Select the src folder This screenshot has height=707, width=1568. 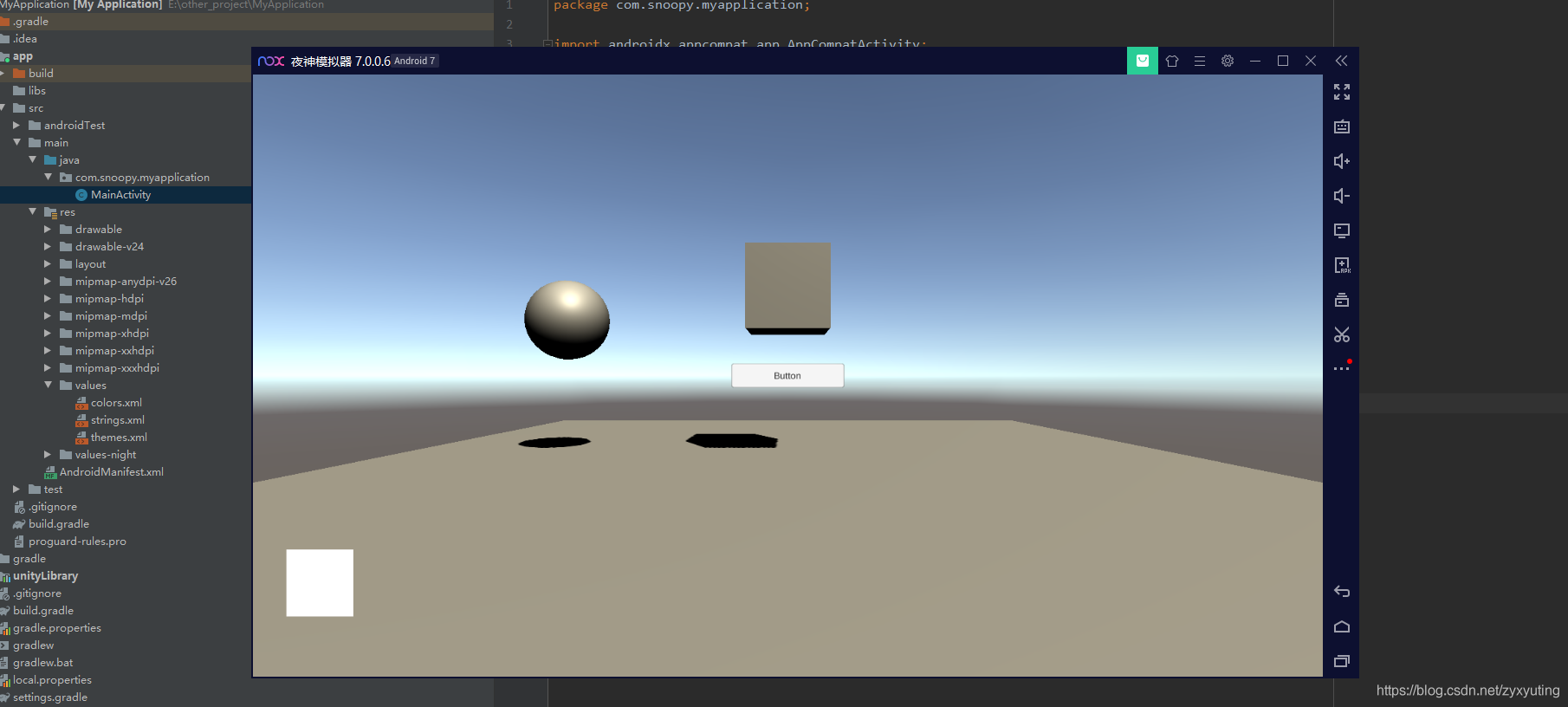[36, 108]
